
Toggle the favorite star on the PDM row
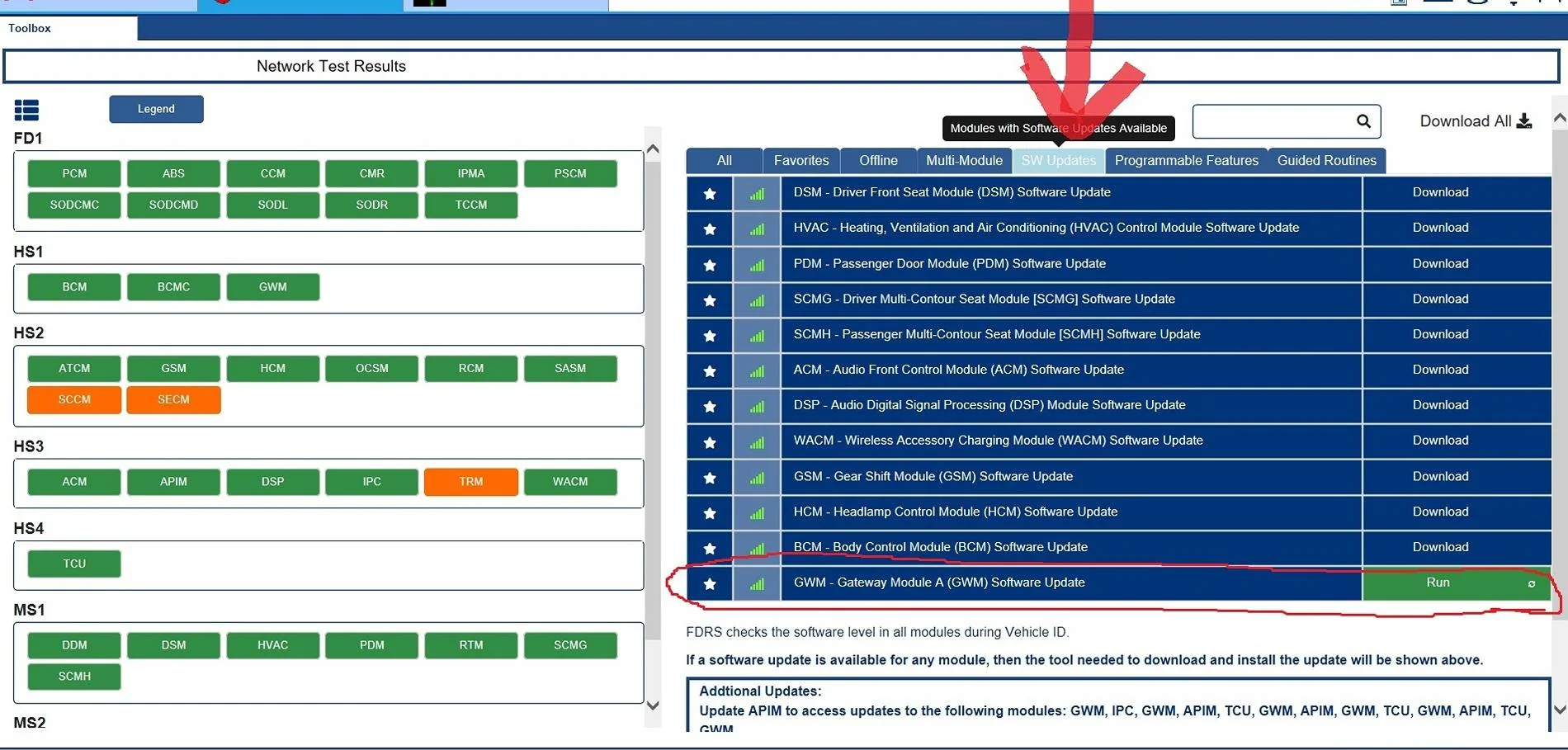710,264
